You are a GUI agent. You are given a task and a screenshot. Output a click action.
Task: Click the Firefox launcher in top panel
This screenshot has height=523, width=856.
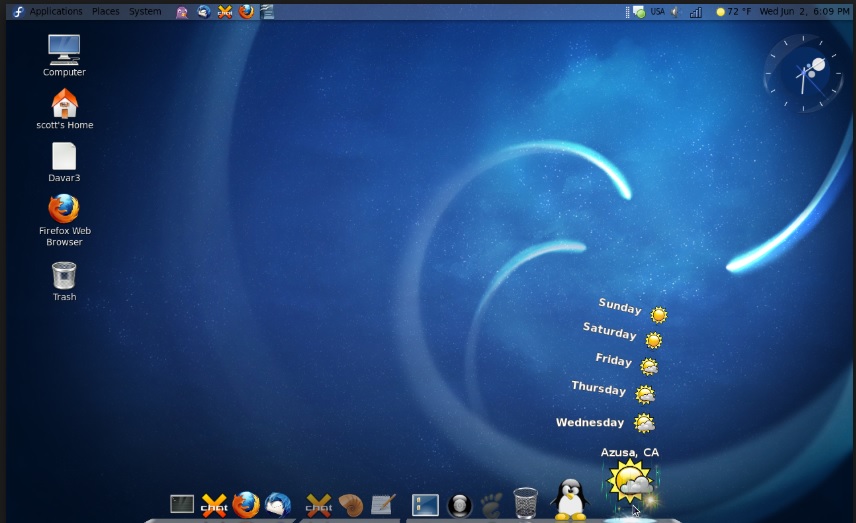click(246, 12)
